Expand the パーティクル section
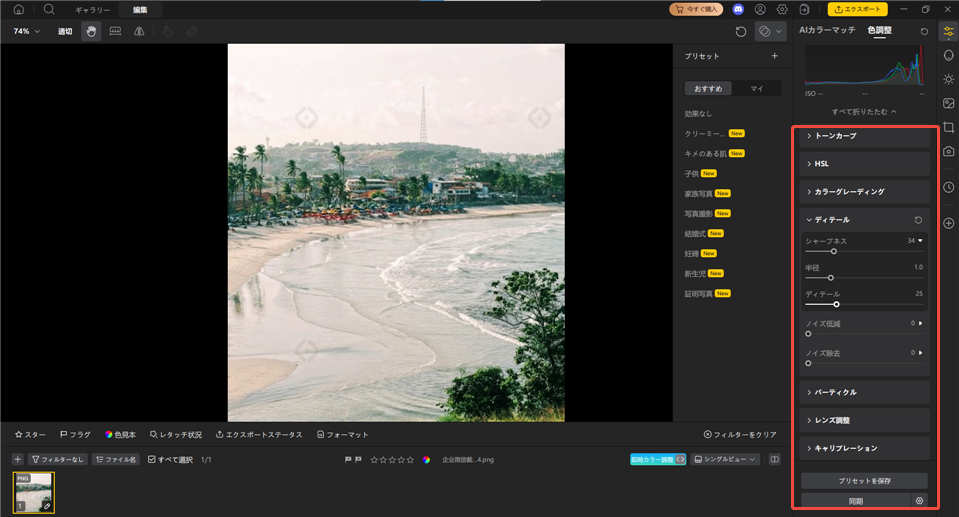This screenshot has width=959, height=517. click(864, 392)
